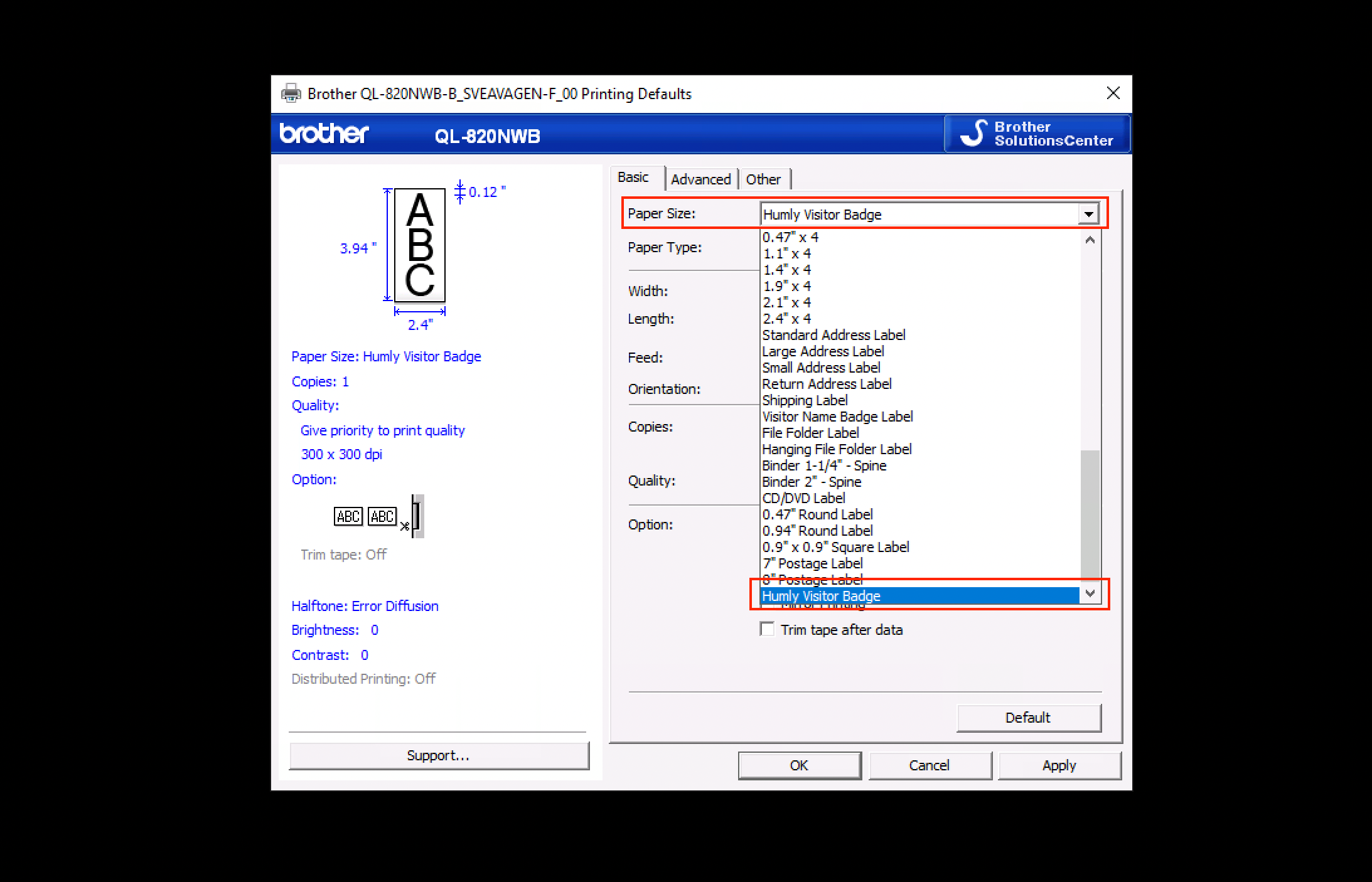
Task: Close the Printing Defaults dialog
Action: point(1113,93)
